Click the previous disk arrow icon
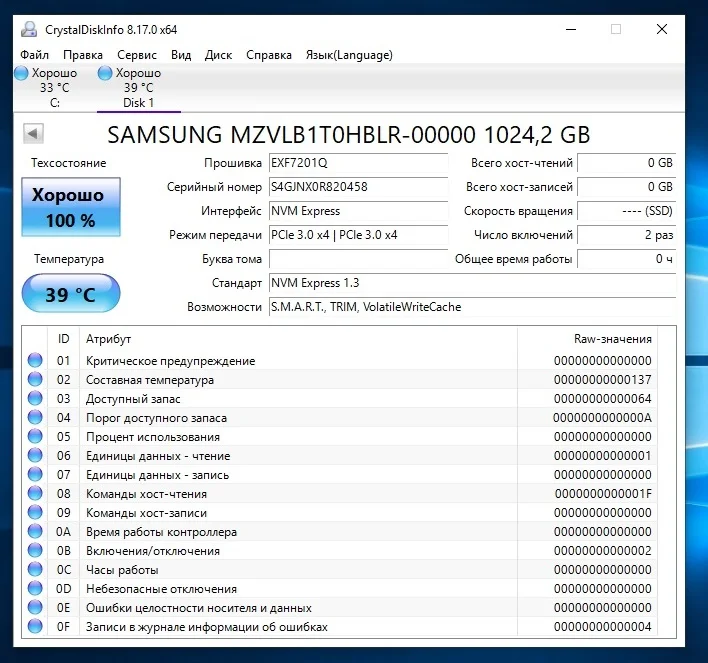 coord(33,133)
